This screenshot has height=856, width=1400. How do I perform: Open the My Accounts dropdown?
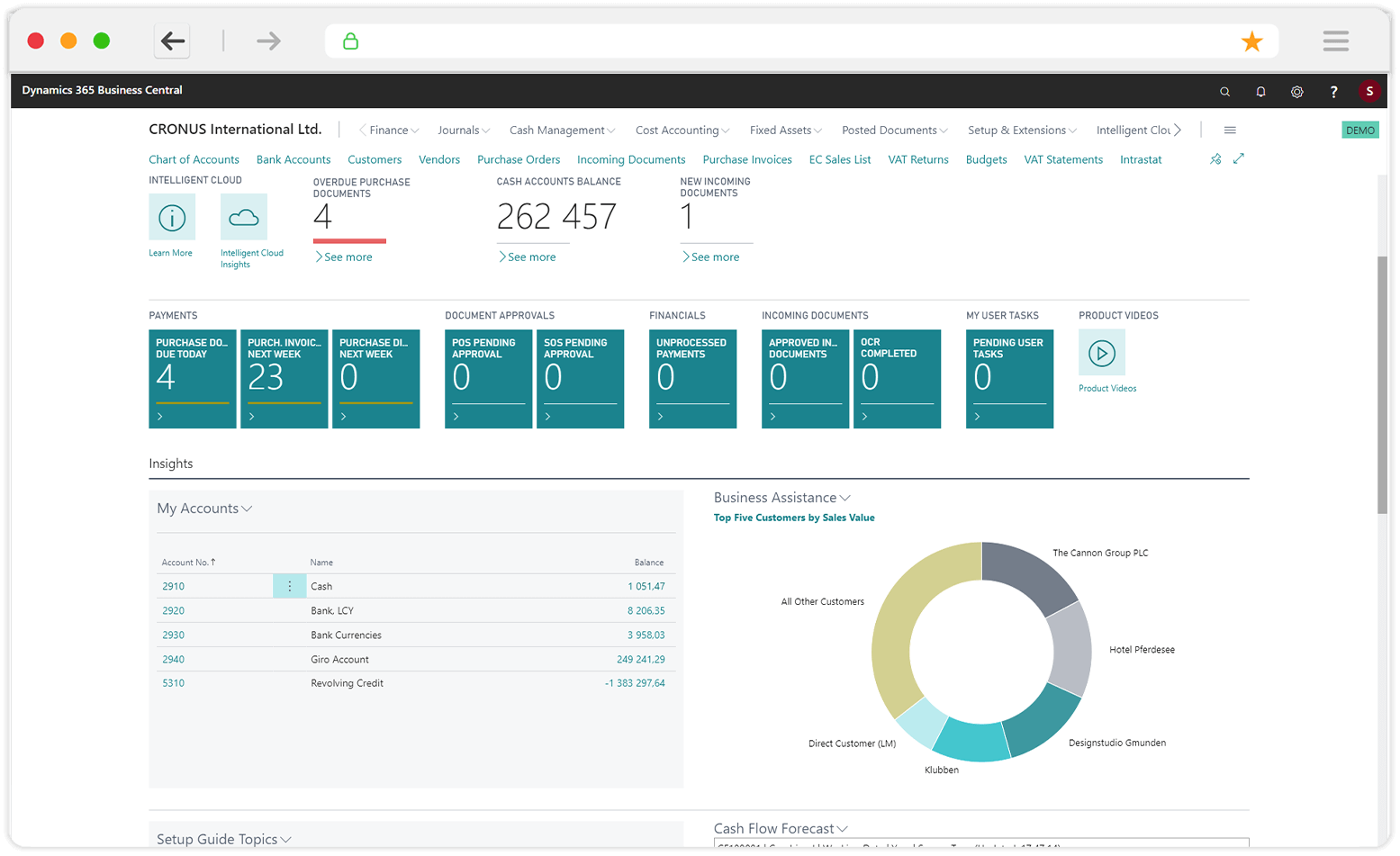204,509
